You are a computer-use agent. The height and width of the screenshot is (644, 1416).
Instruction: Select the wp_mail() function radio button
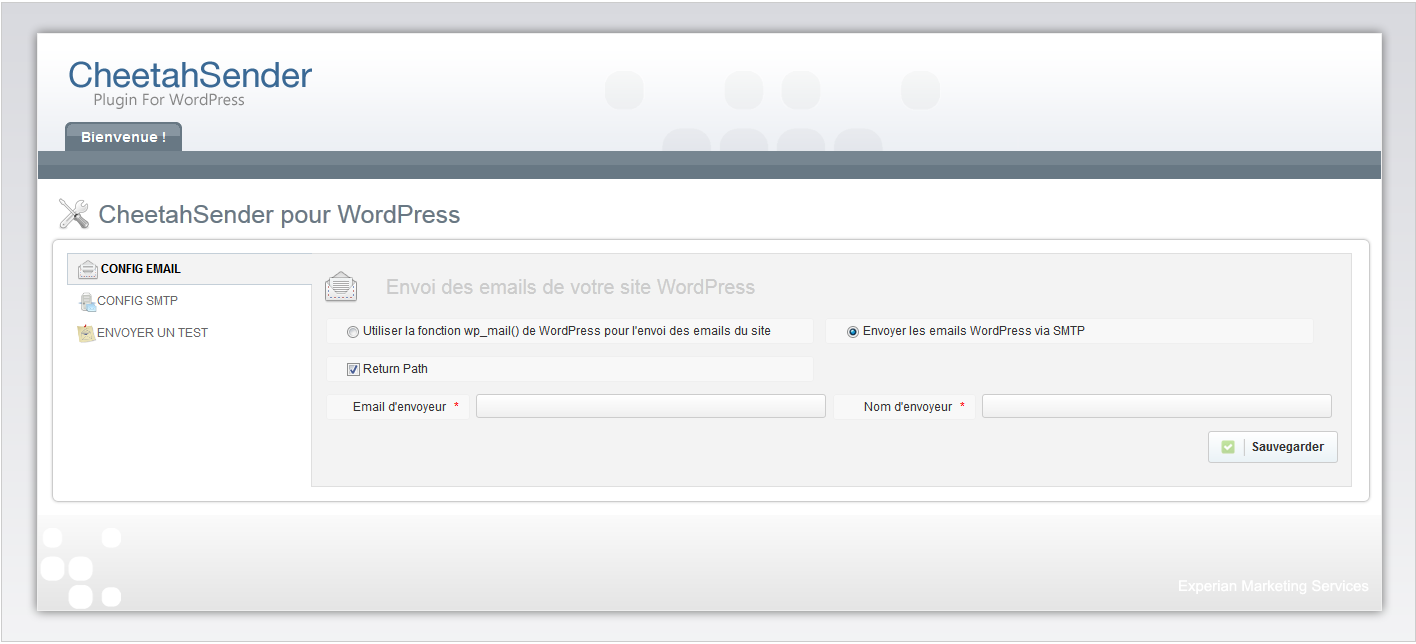point(352,332)
